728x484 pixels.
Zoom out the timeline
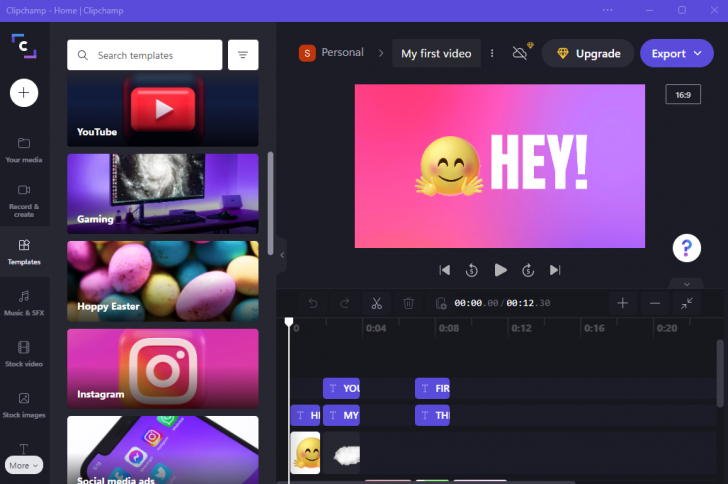655,303
